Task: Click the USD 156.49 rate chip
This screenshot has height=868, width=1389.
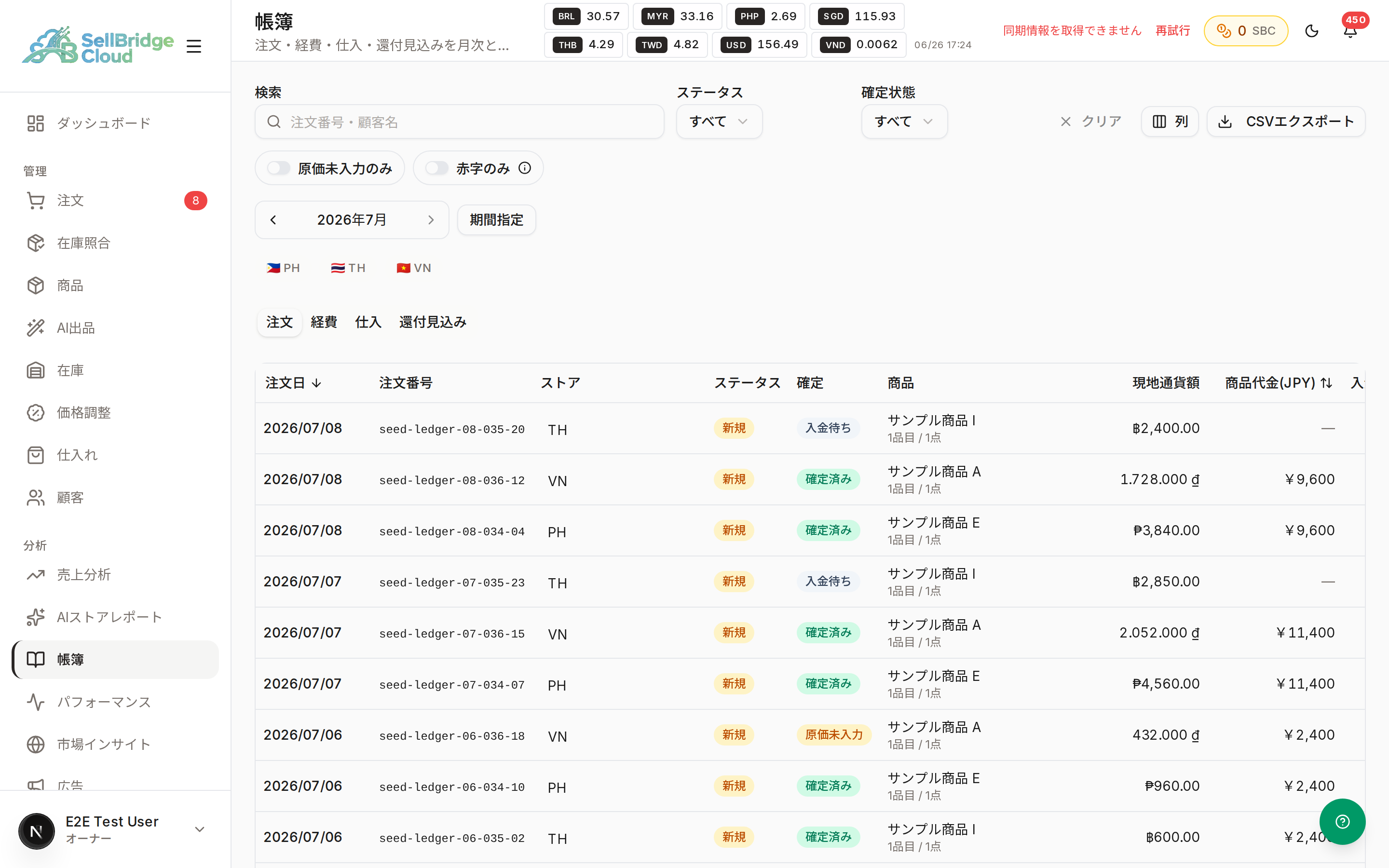Action: (759, 45)
